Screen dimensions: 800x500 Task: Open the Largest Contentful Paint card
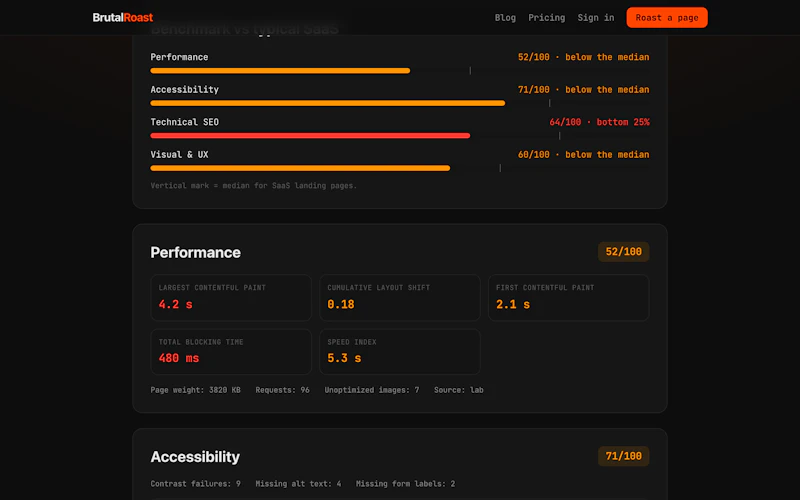click(x=231, y=297)
